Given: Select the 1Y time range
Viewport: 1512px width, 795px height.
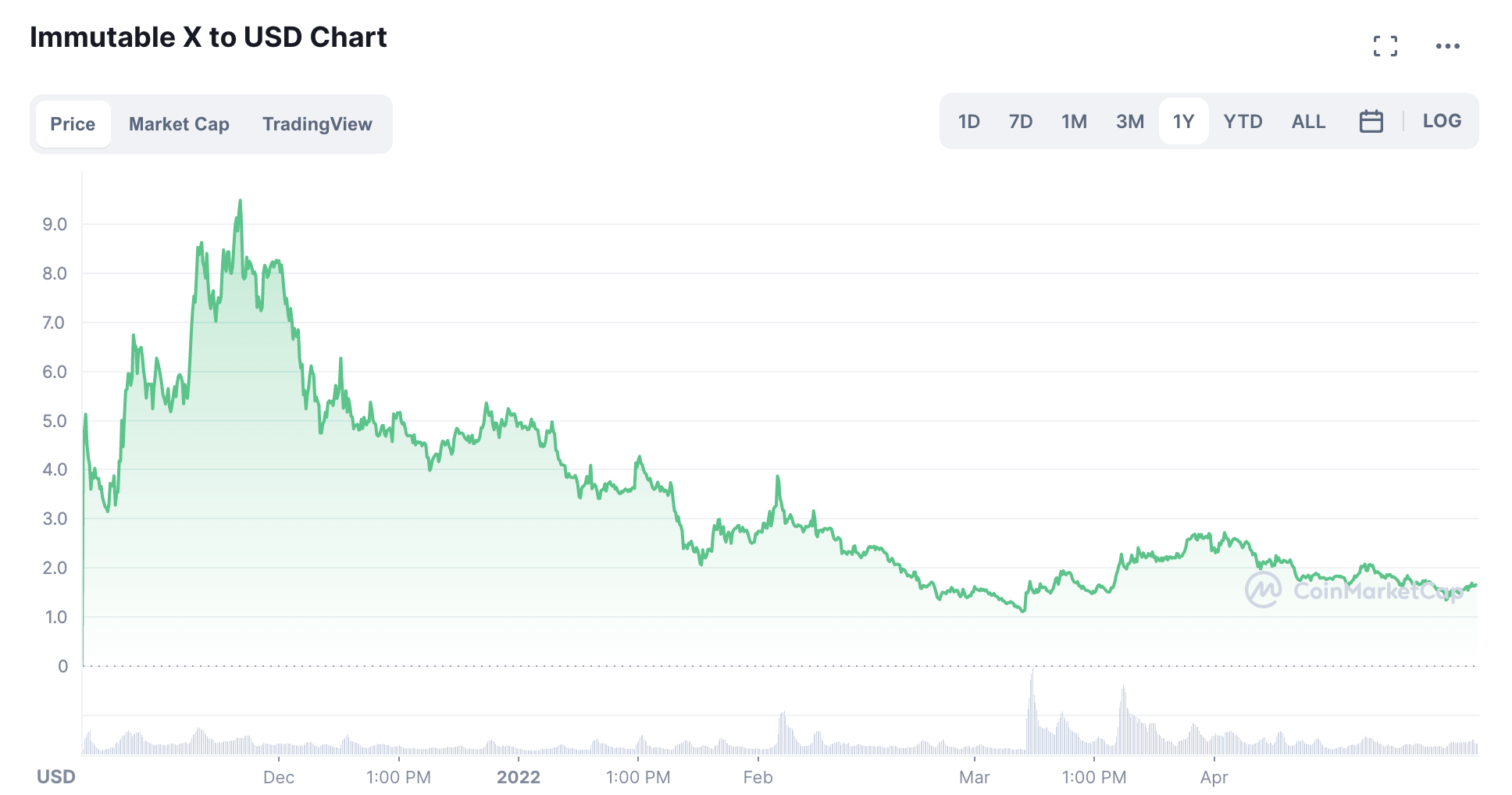Looking at the screenshot, I should [x=1183, y=121].
